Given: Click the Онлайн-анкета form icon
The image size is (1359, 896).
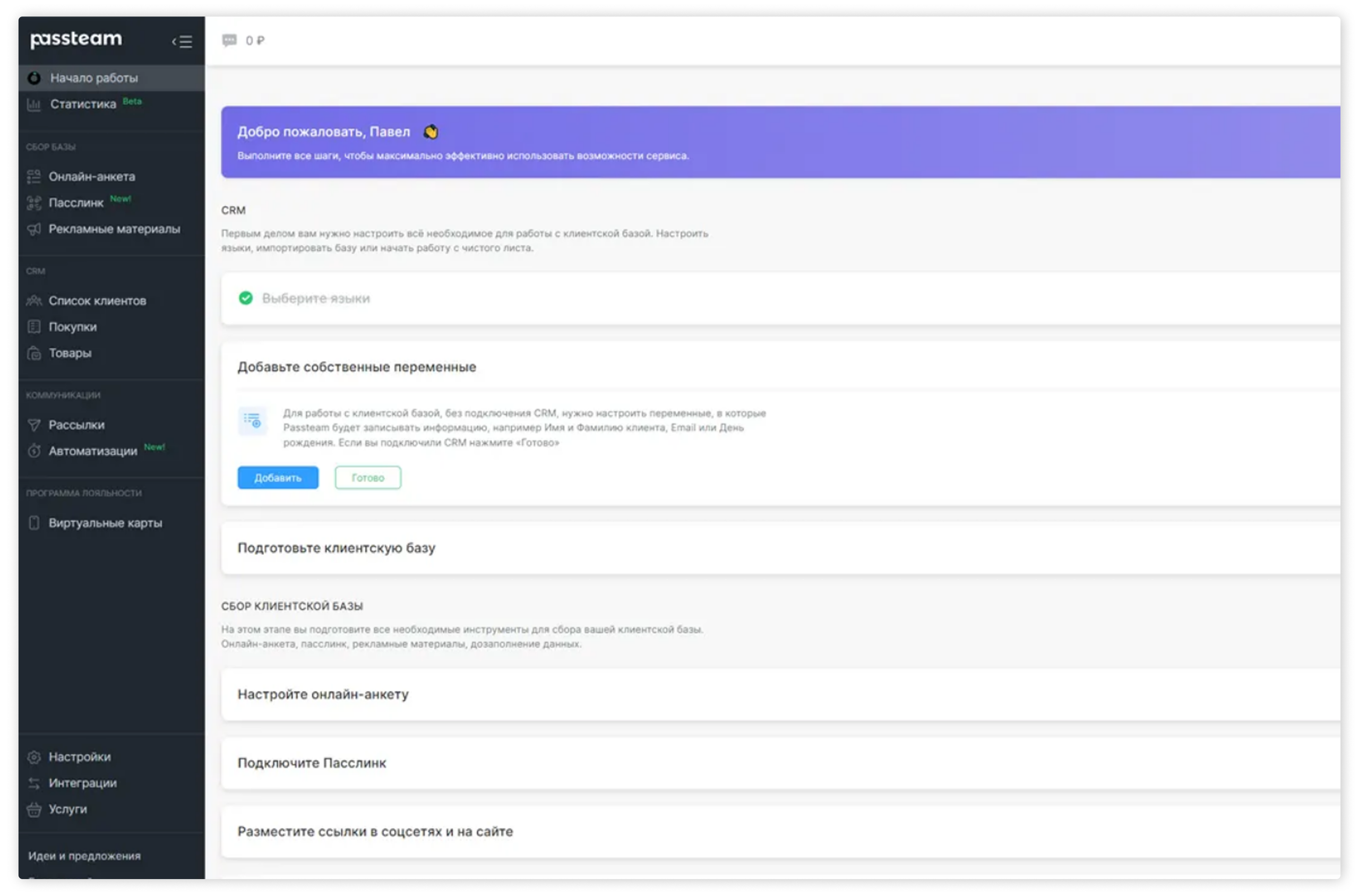Looking at the screenshot, I should pyautogui.click(x=34, y=177).
